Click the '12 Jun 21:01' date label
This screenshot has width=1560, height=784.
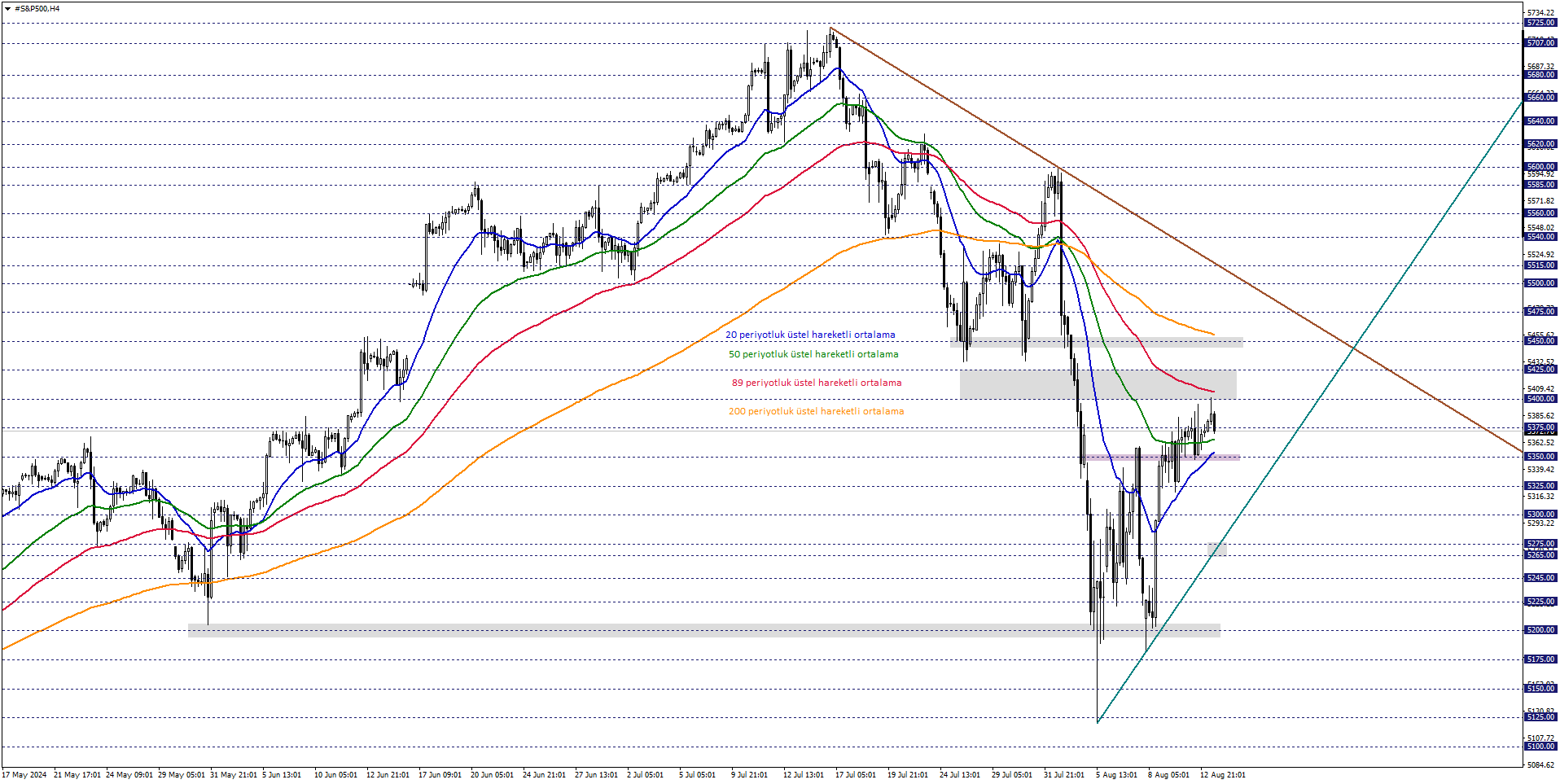pos(388,775)
